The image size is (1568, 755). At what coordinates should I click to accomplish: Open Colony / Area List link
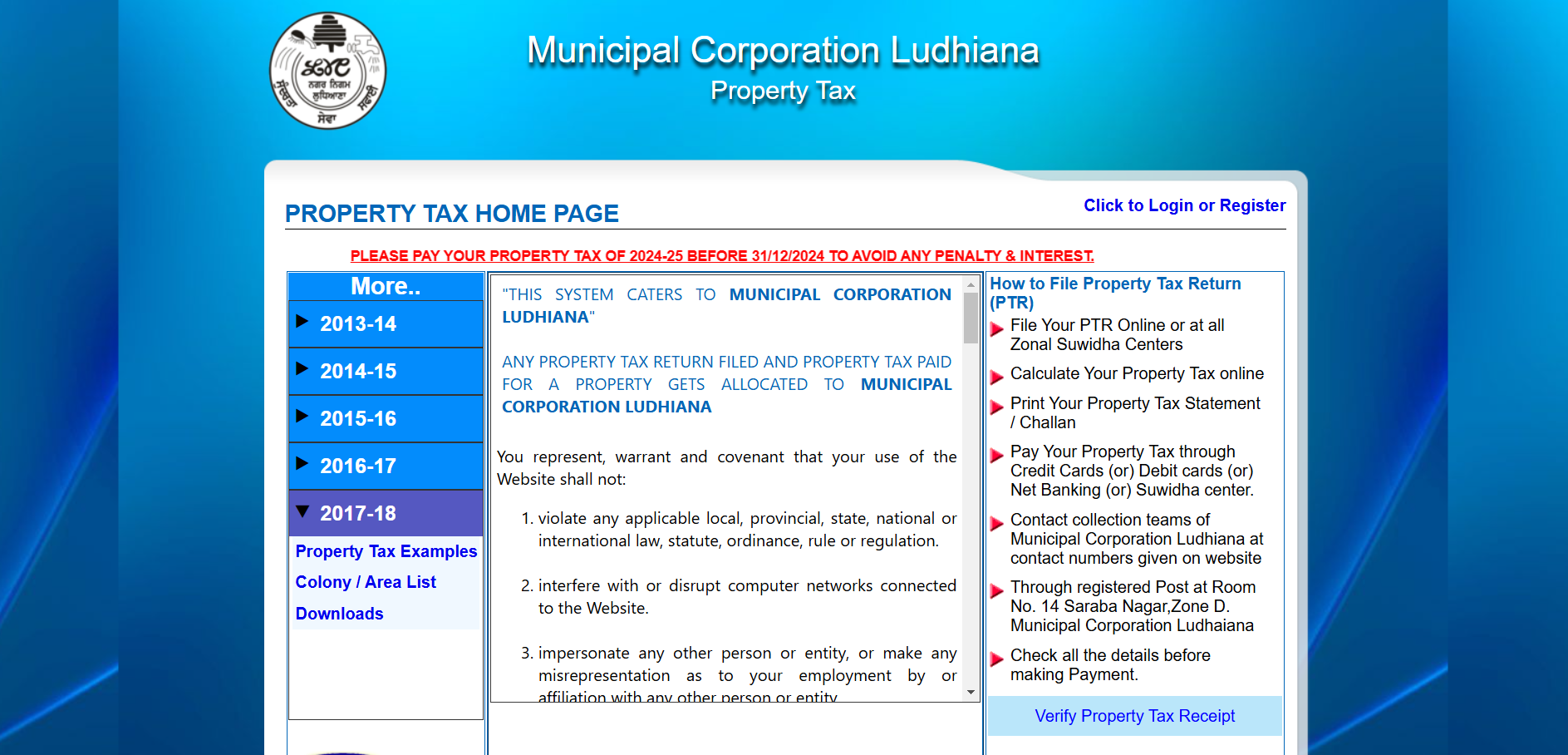click(366, 582)
